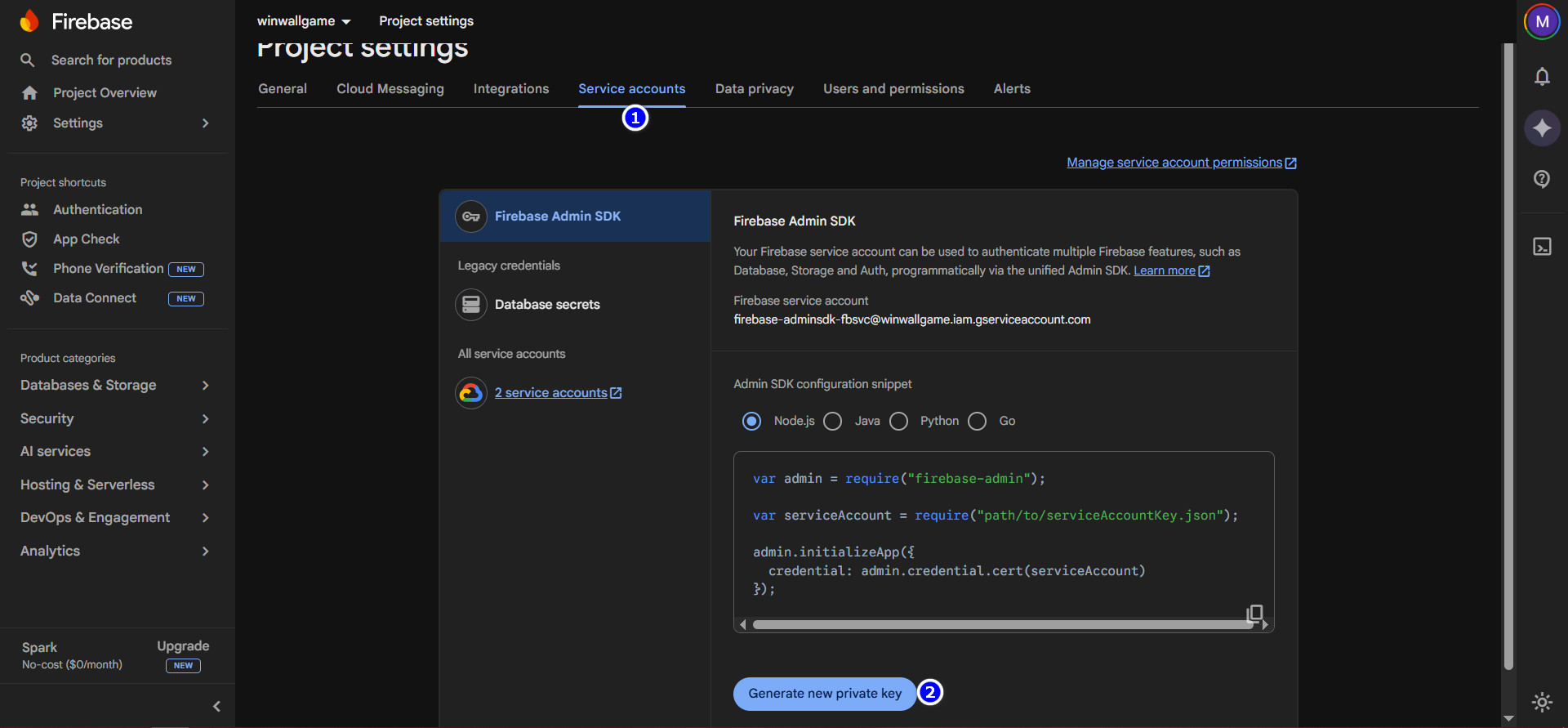Select the Go radio button

[x=977, y=421]
